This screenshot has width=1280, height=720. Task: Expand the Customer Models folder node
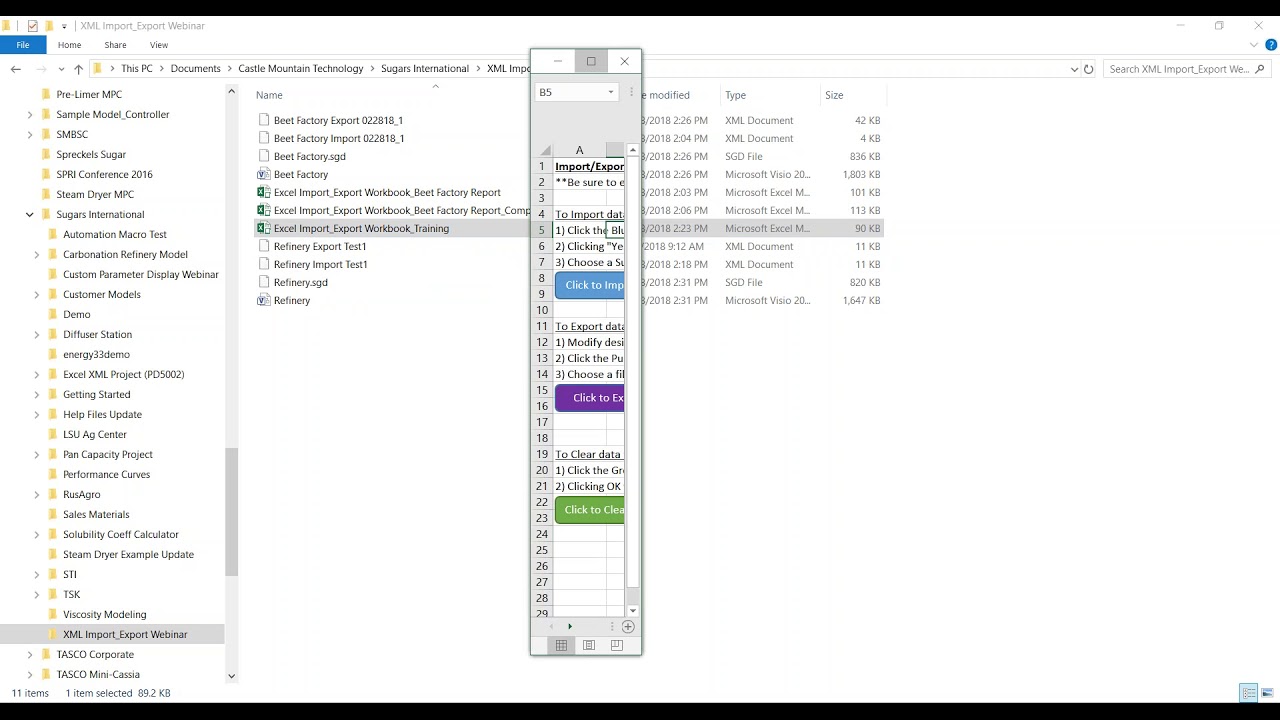coord(37,294)
